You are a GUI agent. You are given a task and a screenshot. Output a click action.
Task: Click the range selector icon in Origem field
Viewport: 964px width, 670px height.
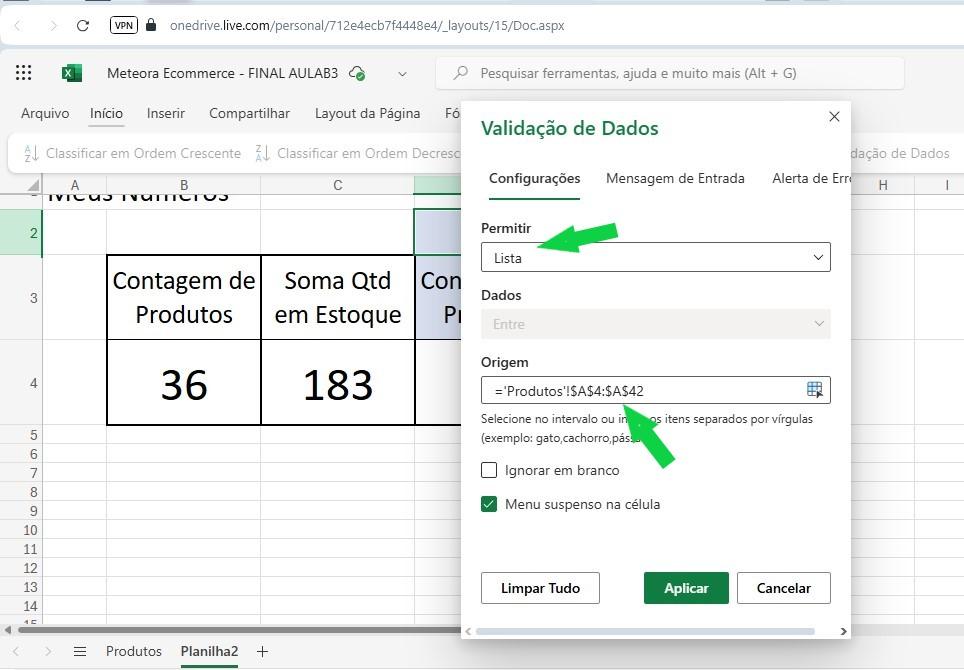coord(815,390)
